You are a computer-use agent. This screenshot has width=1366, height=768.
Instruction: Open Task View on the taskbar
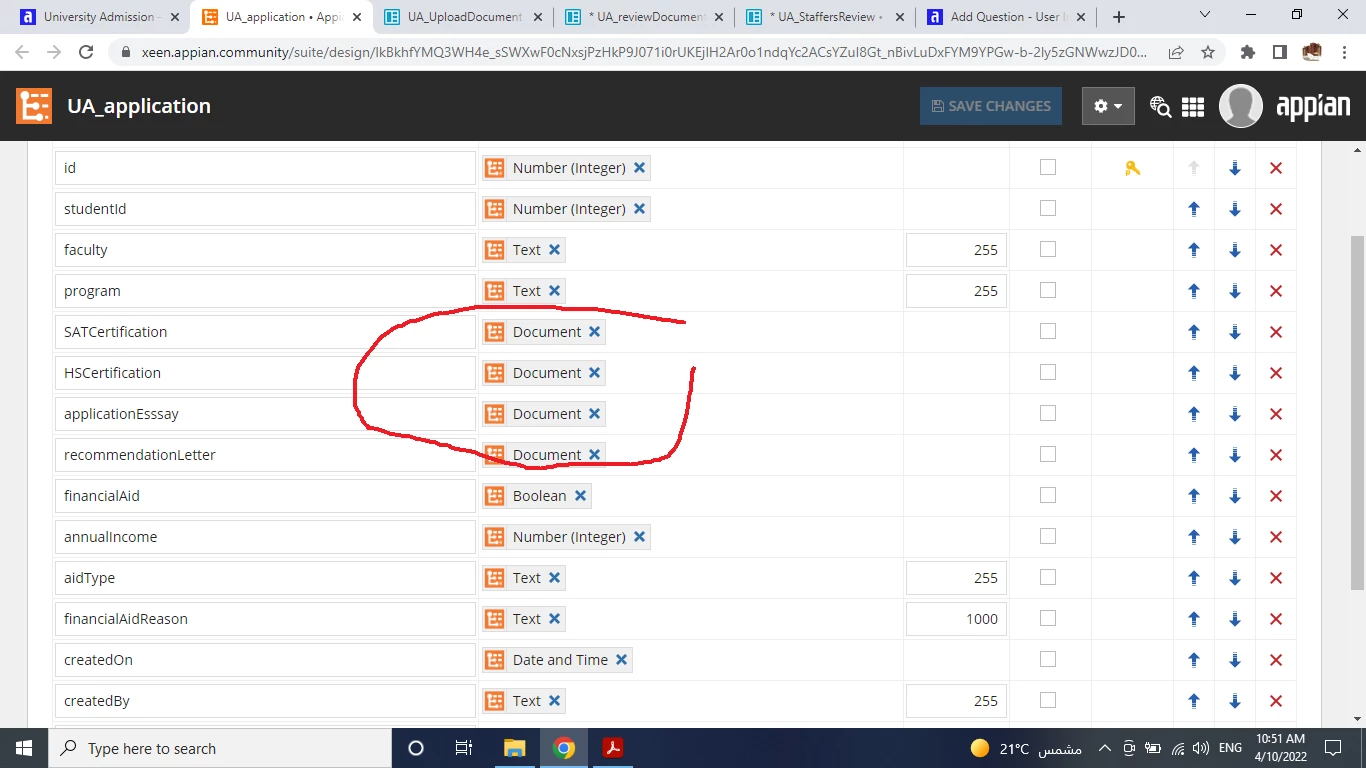(464, 748)
